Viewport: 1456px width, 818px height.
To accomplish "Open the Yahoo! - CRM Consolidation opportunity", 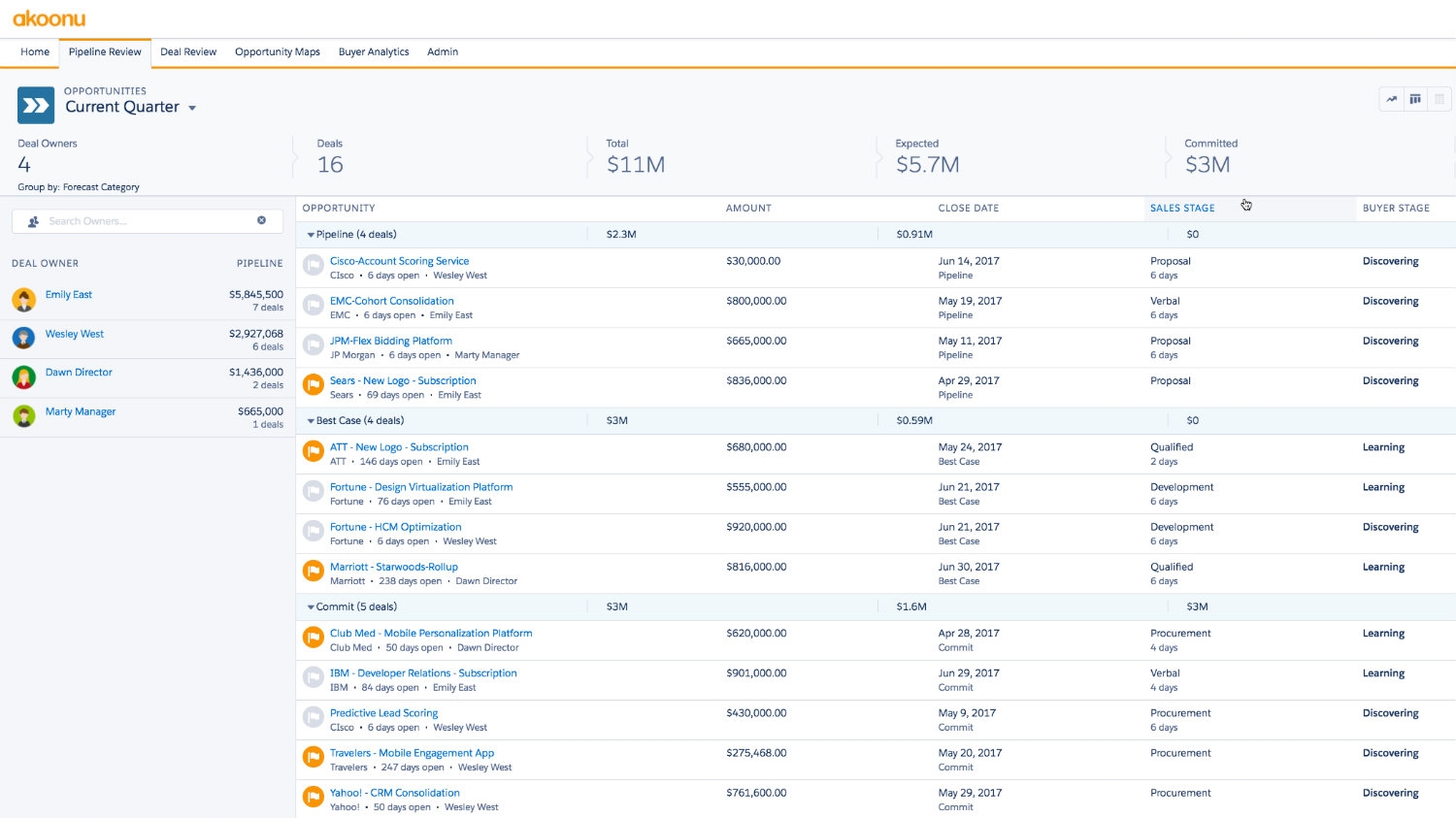I will coord(395,793).
